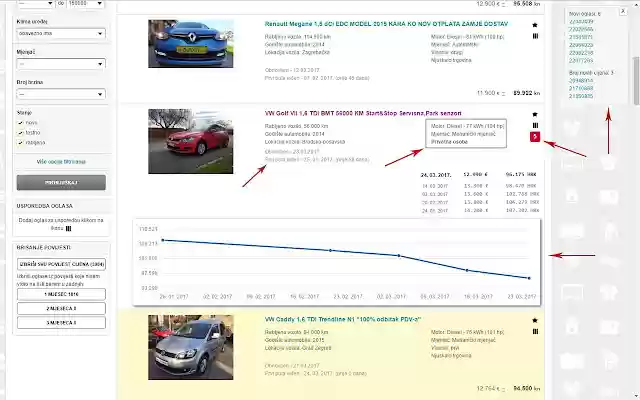Toggle the novo condition checkbox
640x400 pixels.
pyautogui.click(x=20, y=122)
